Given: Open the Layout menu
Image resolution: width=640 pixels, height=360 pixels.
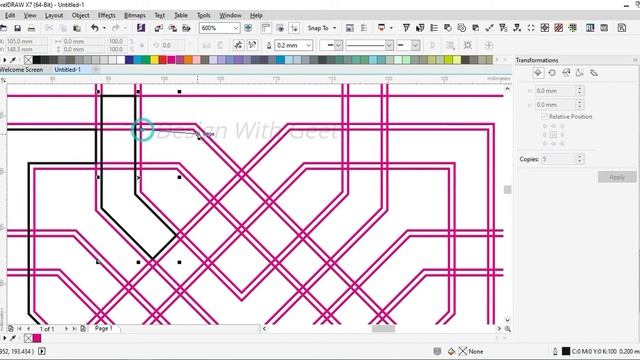Looking at the screenshot, I should (x=54, y=15).
